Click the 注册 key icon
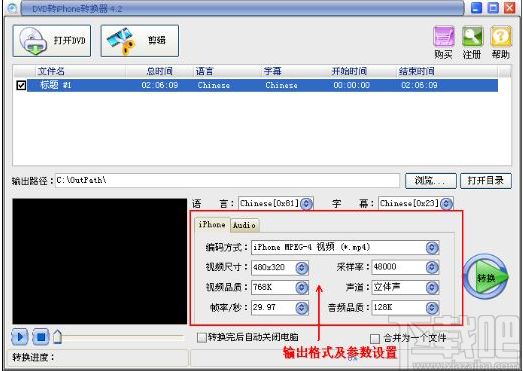This screenshot has width=523, height=371. click(472, 37)
